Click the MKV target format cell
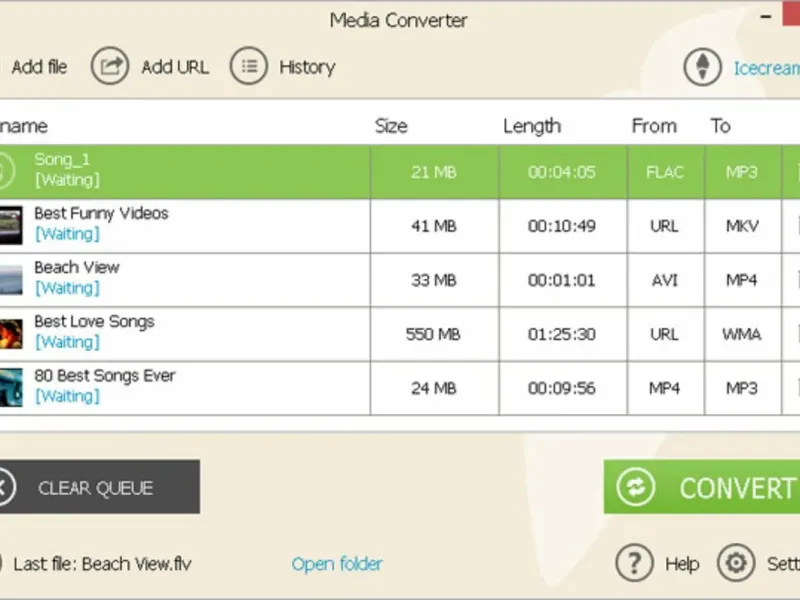Screen dimensions: 800x600 (742, 226)
